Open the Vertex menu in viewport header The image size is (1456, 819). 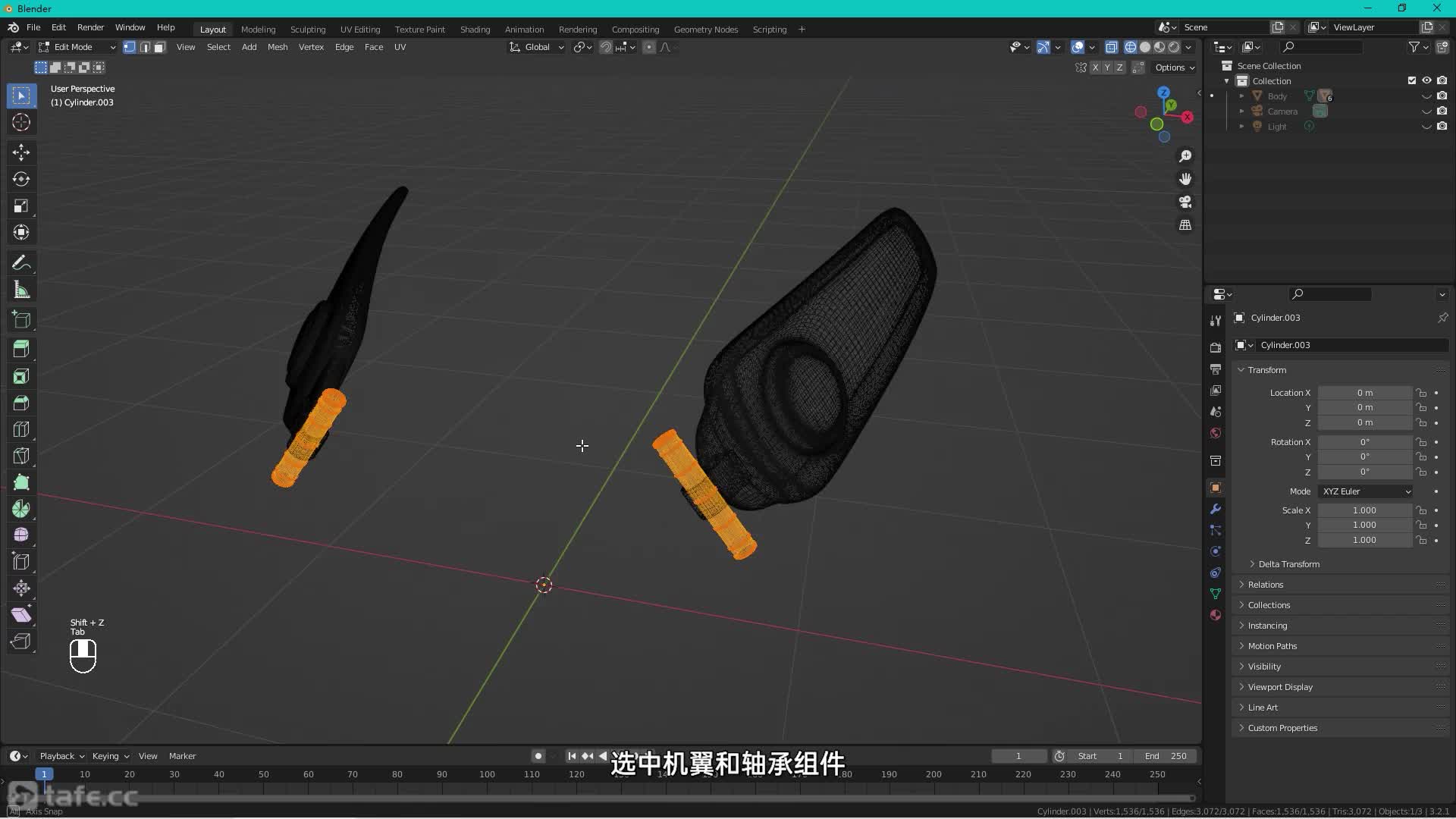coord(311,47)
